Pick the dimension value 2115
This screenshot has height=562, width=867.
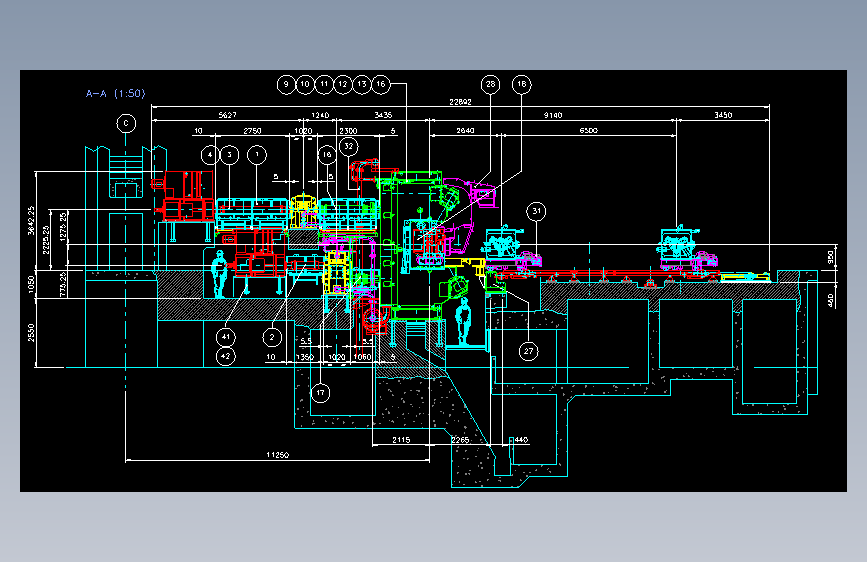[x=401, y=440]
